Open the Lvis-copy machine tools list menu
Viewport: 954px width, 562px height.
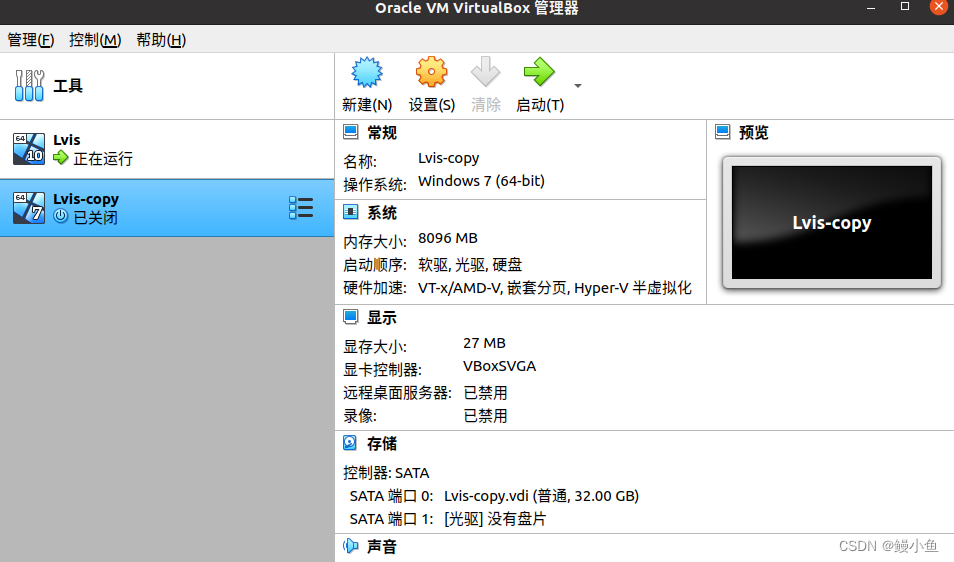(x=301, y=208)
